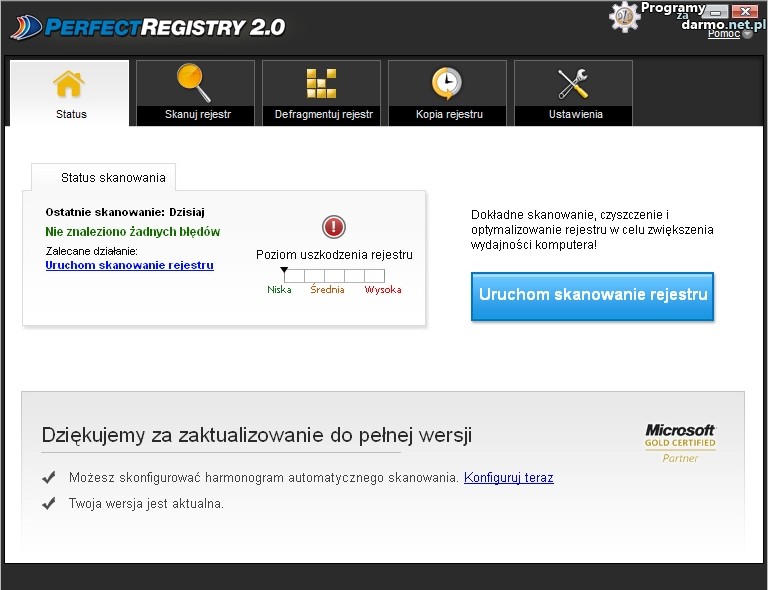Click the red exclamation warning icon
Image resolution: width=768 pixels, height=590 pixels.
click(334, 227)
